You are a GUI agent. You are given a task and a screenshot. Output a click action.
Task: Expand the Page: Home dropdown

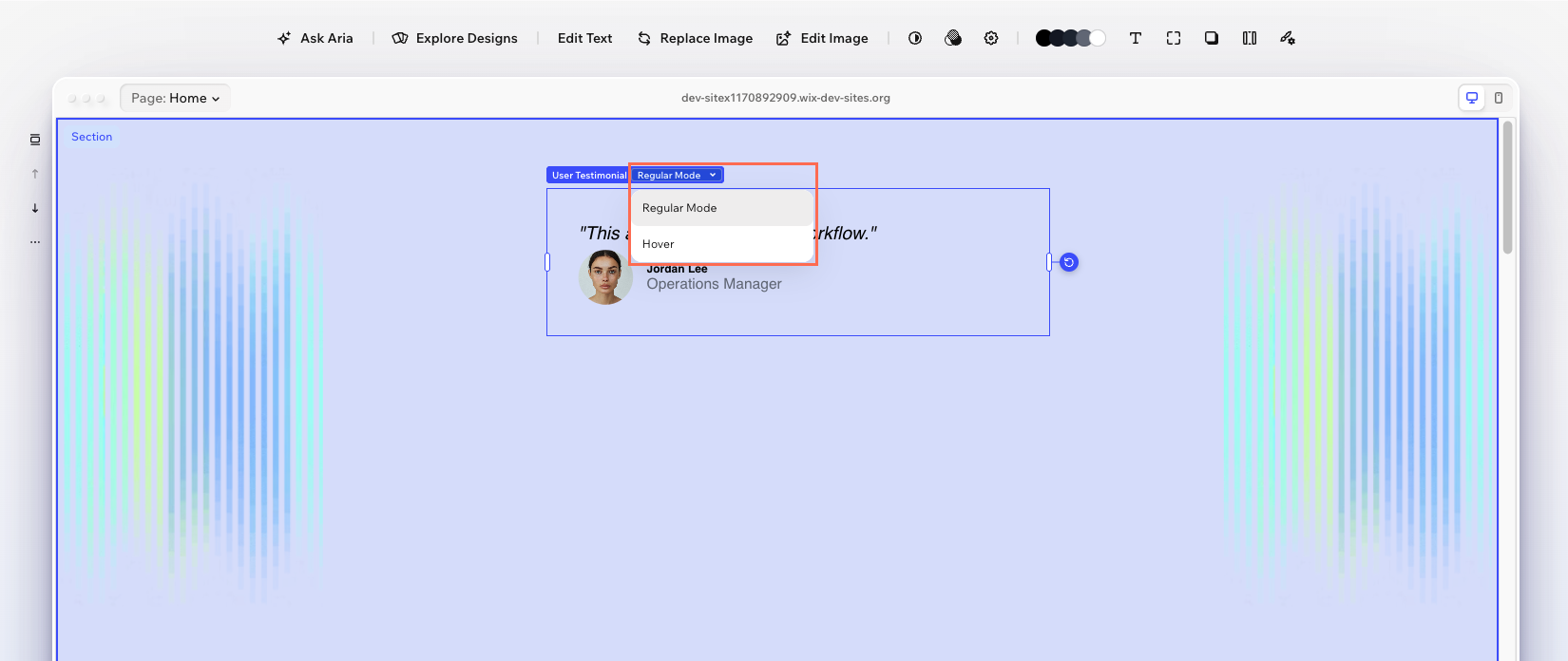coord(175,98)
